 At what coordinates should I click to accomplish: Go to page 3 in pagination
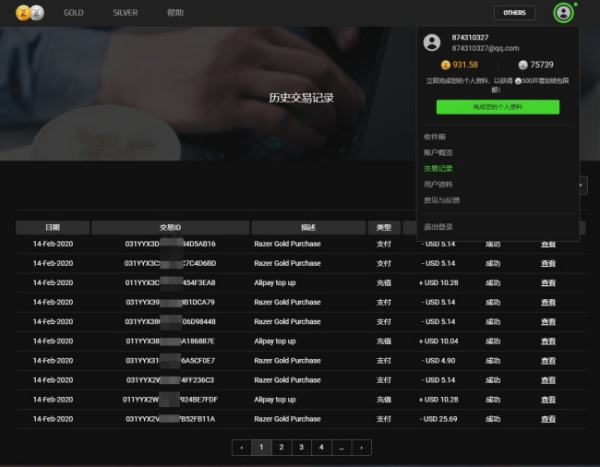coord(302,447)
